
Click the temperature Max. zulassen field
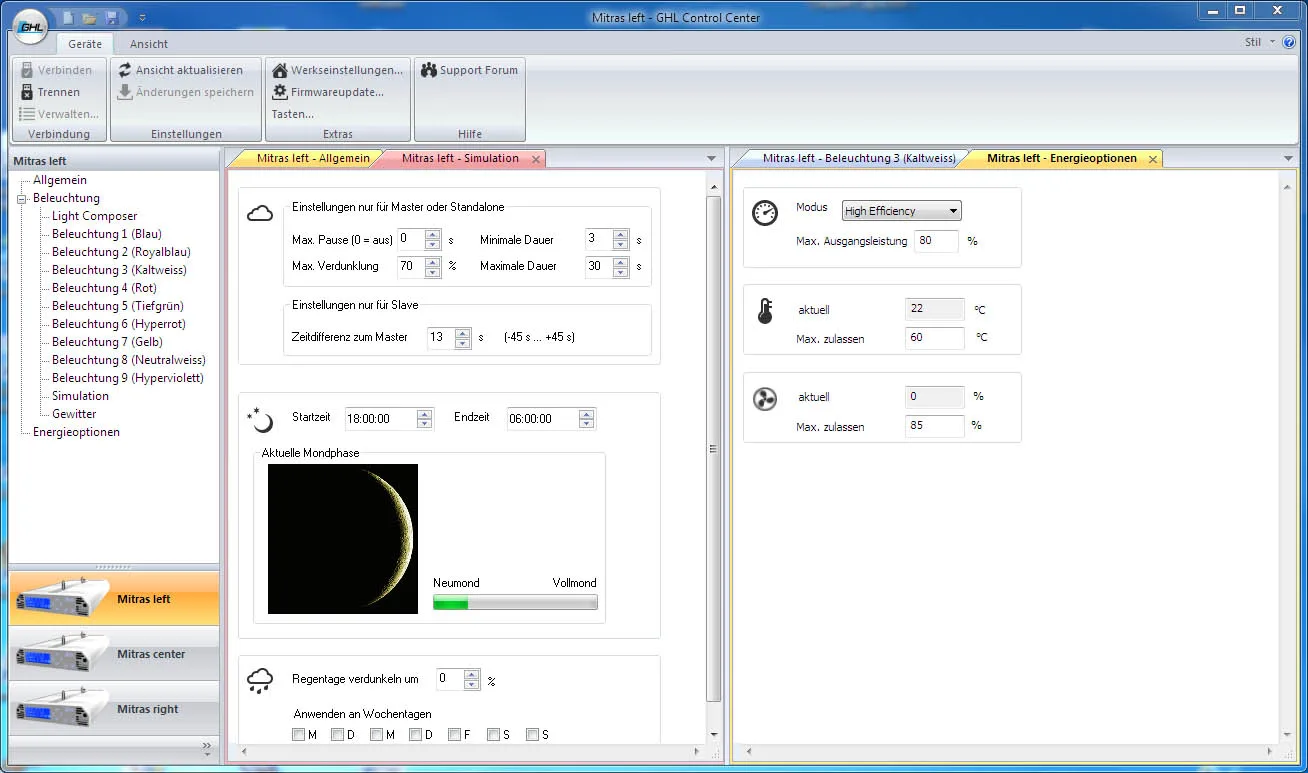coord(935,338)
